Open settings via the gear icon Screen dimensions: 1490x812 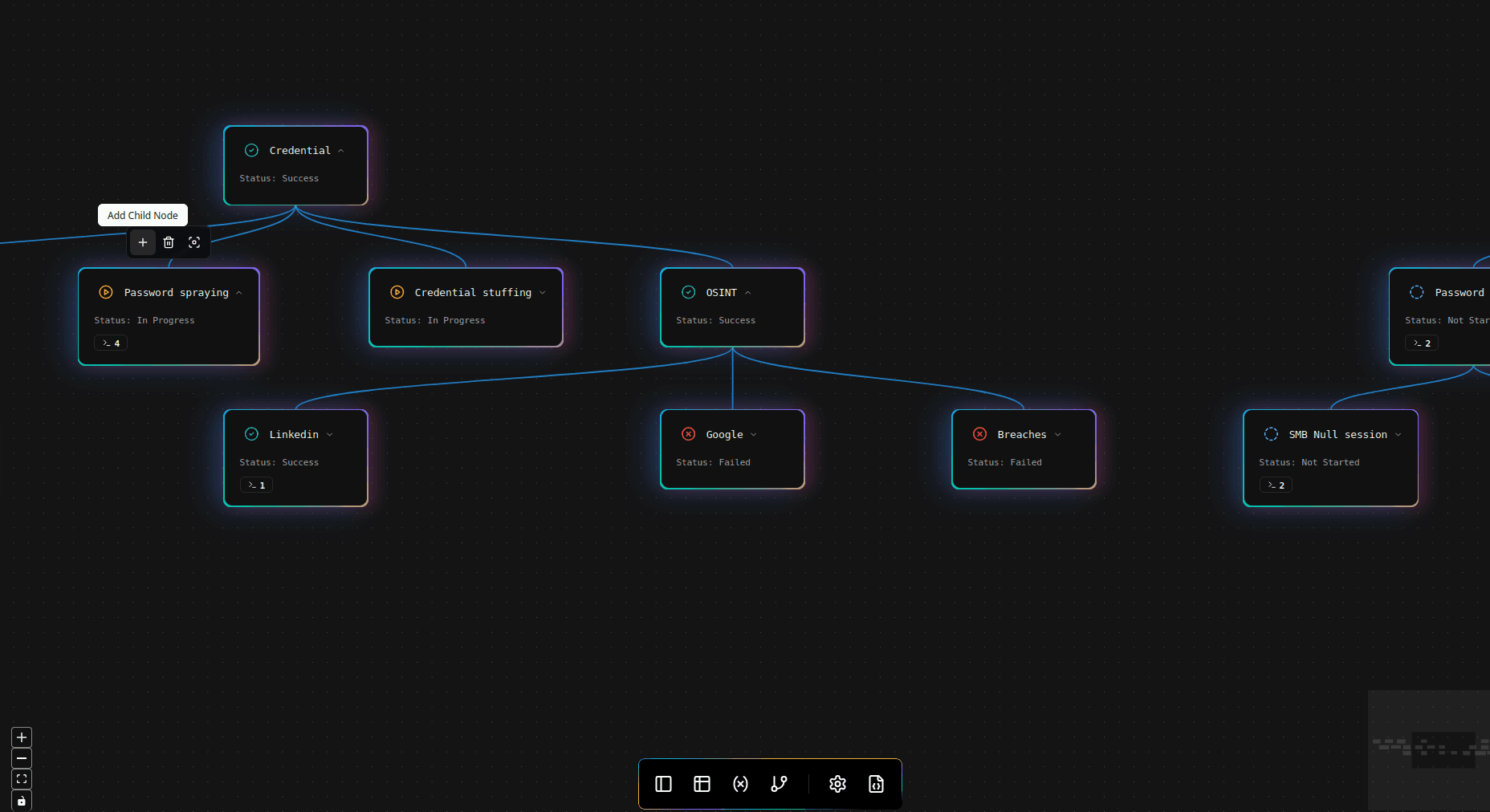point(837,784)
